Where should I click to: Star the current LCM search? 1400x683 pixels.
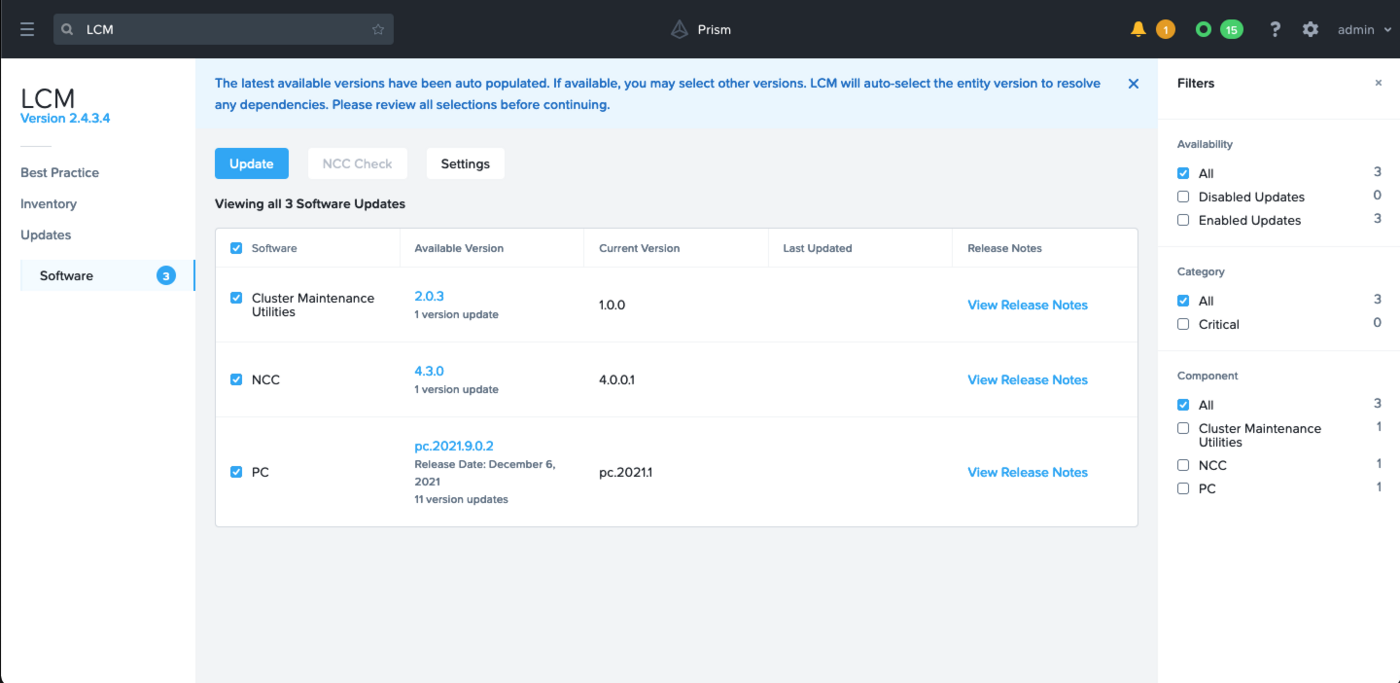[378, 29]
